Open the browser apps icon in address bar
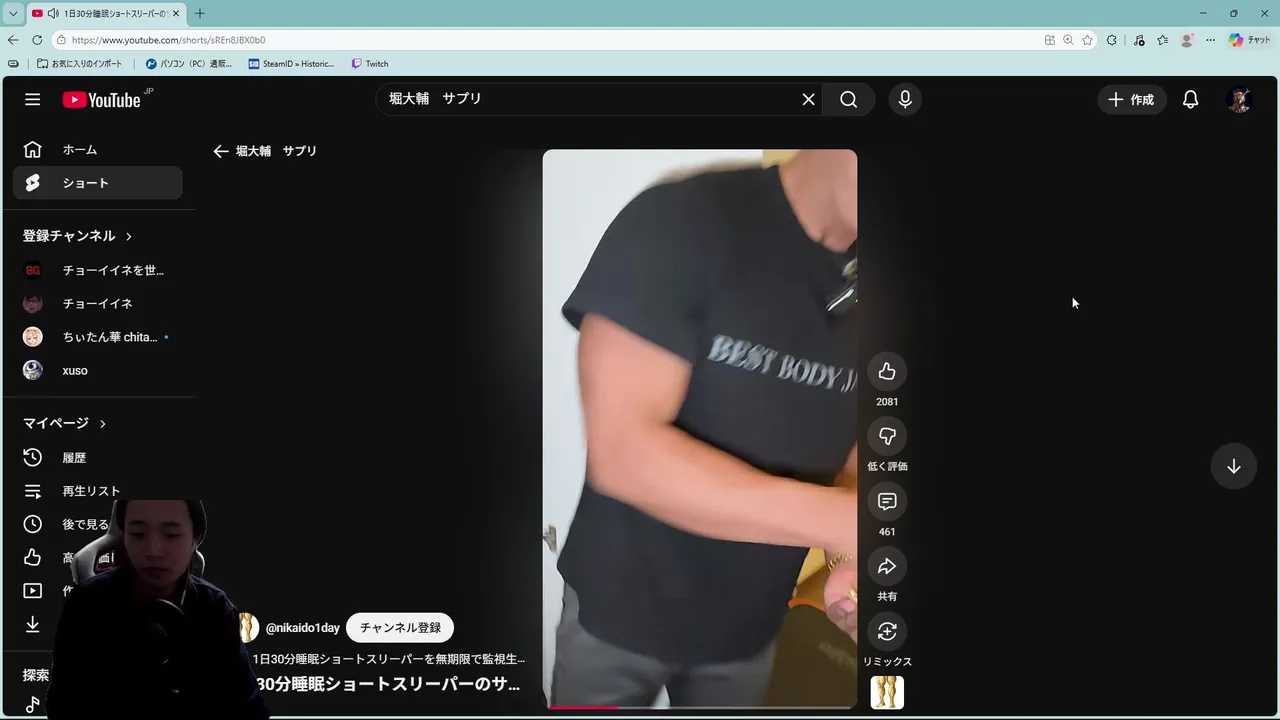 click(1049, 40)
